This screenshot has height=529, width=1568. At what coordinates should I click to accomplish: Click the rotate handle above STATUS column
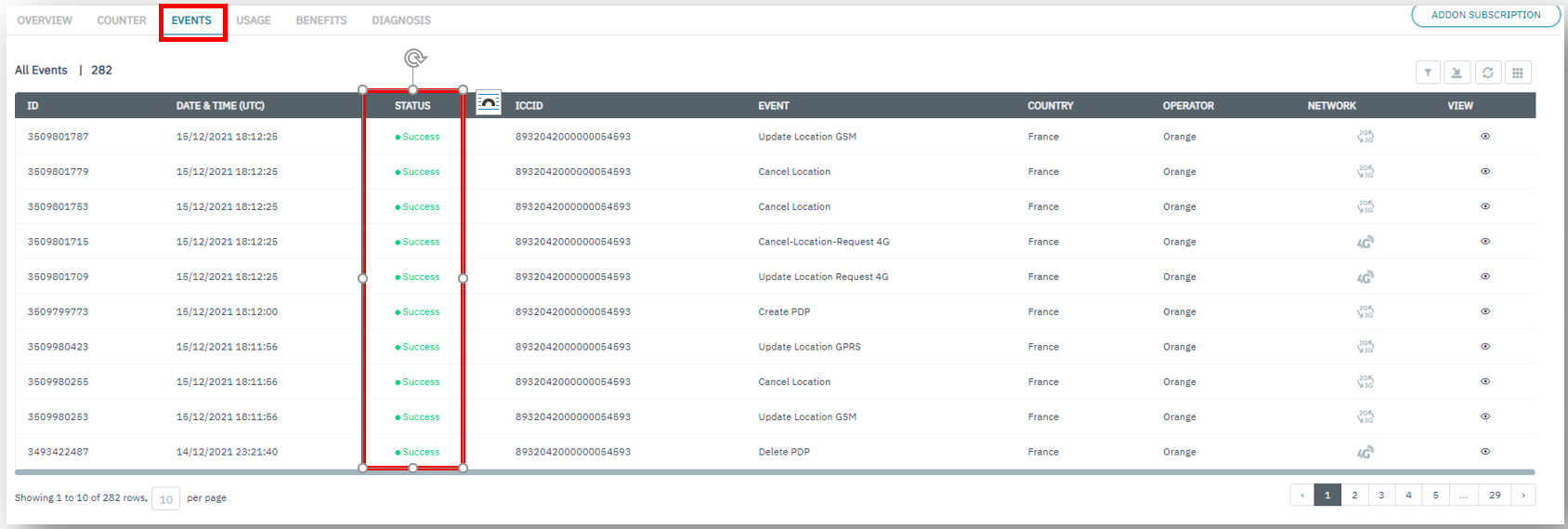click(415, 59)
